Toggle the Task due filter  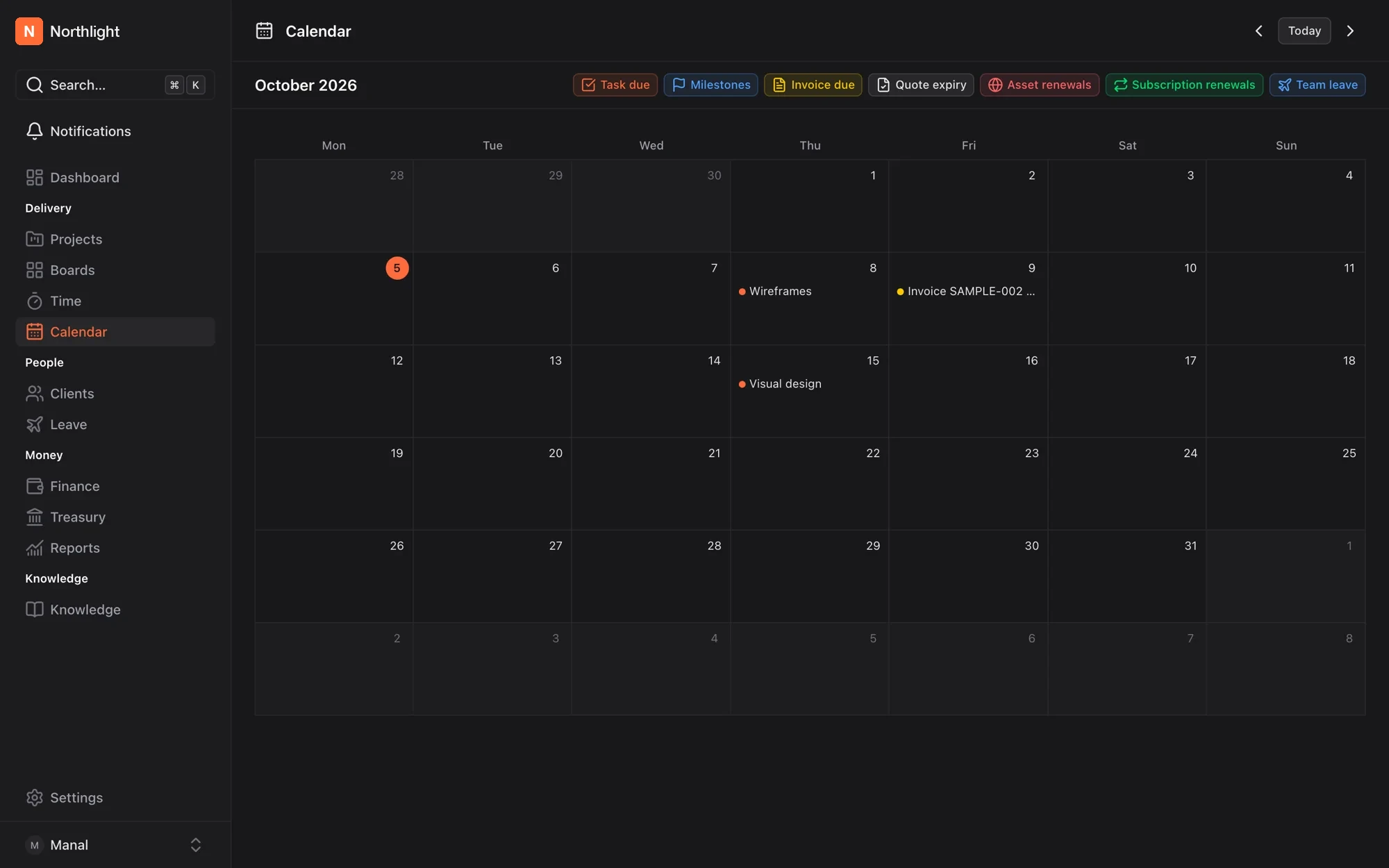point(615,85)
